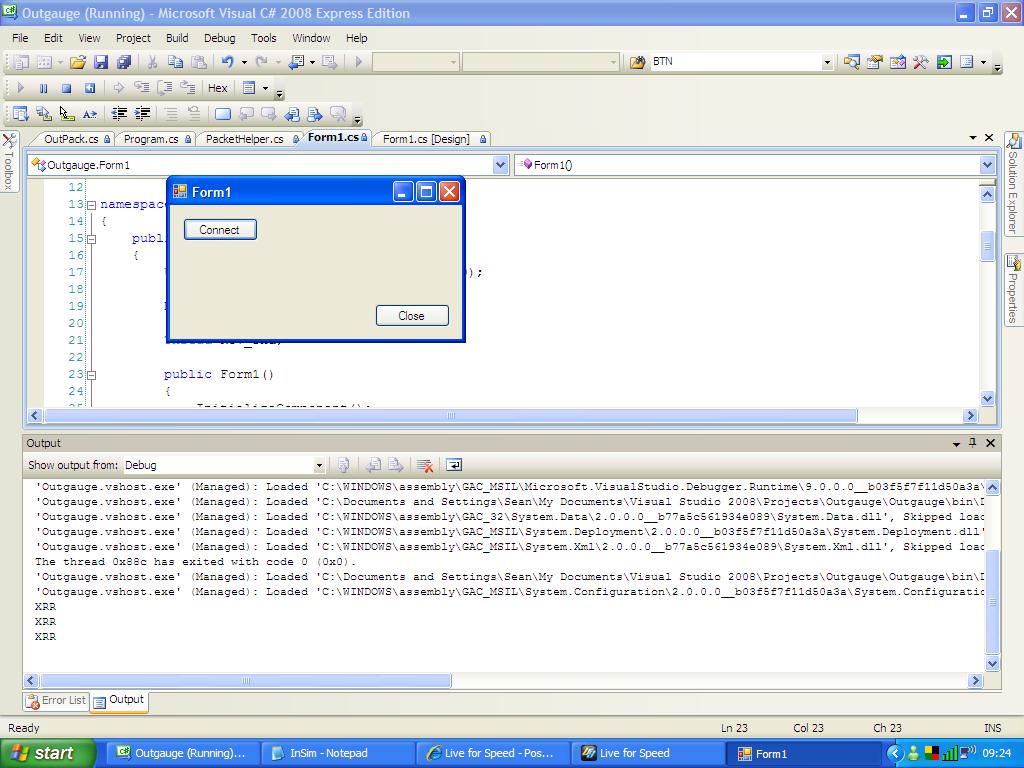
Task: Open Build menu
Action: pyautogui.click(x=177, y=38)
